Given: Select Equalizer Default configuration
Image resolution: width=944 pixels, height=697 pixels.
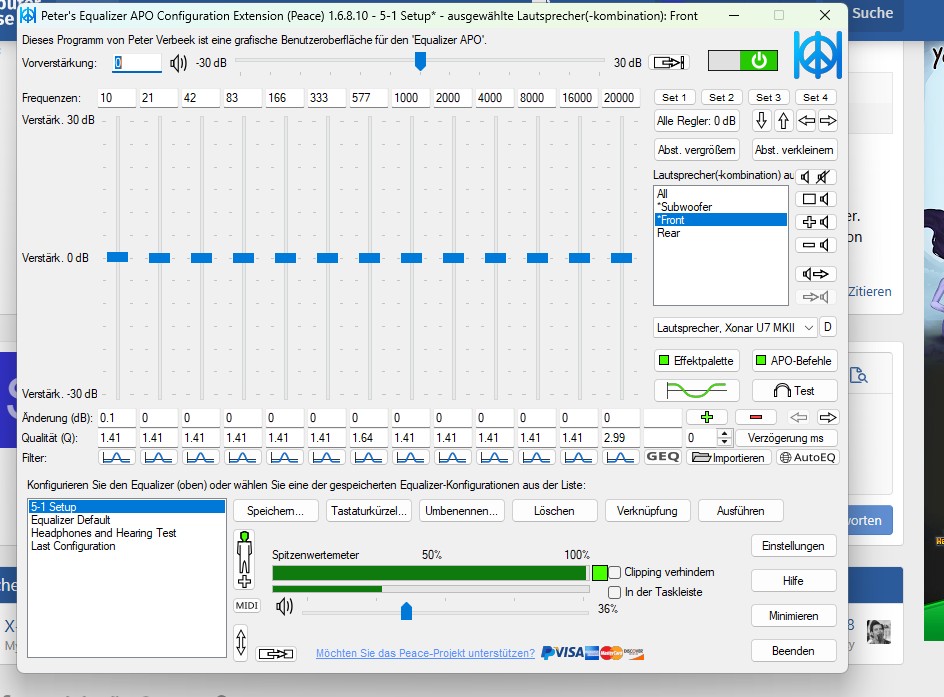Looking at the screenshot, I should point(126,520).
